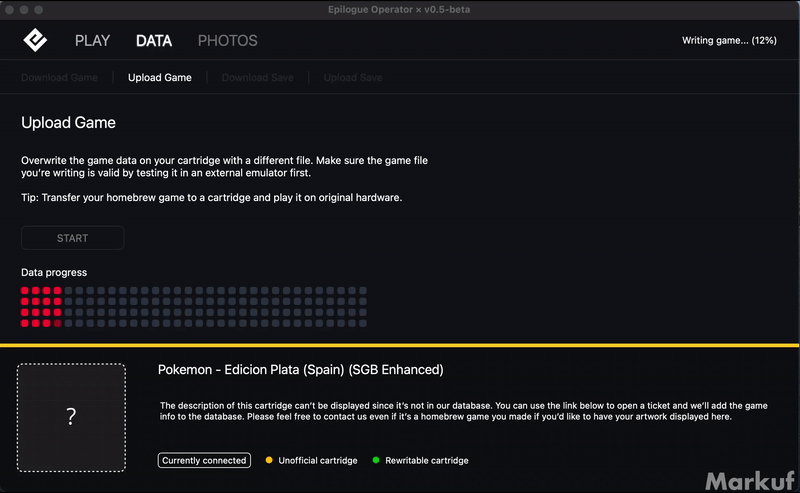Open the Download Game sub-tab
The width and height of the screenshot is (800, 493).
[59, 78]
